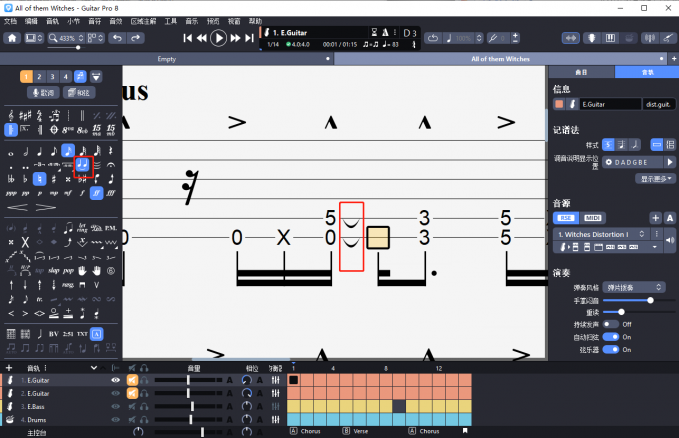
Task: Click the Play button in transport controls
Action: 219,38
